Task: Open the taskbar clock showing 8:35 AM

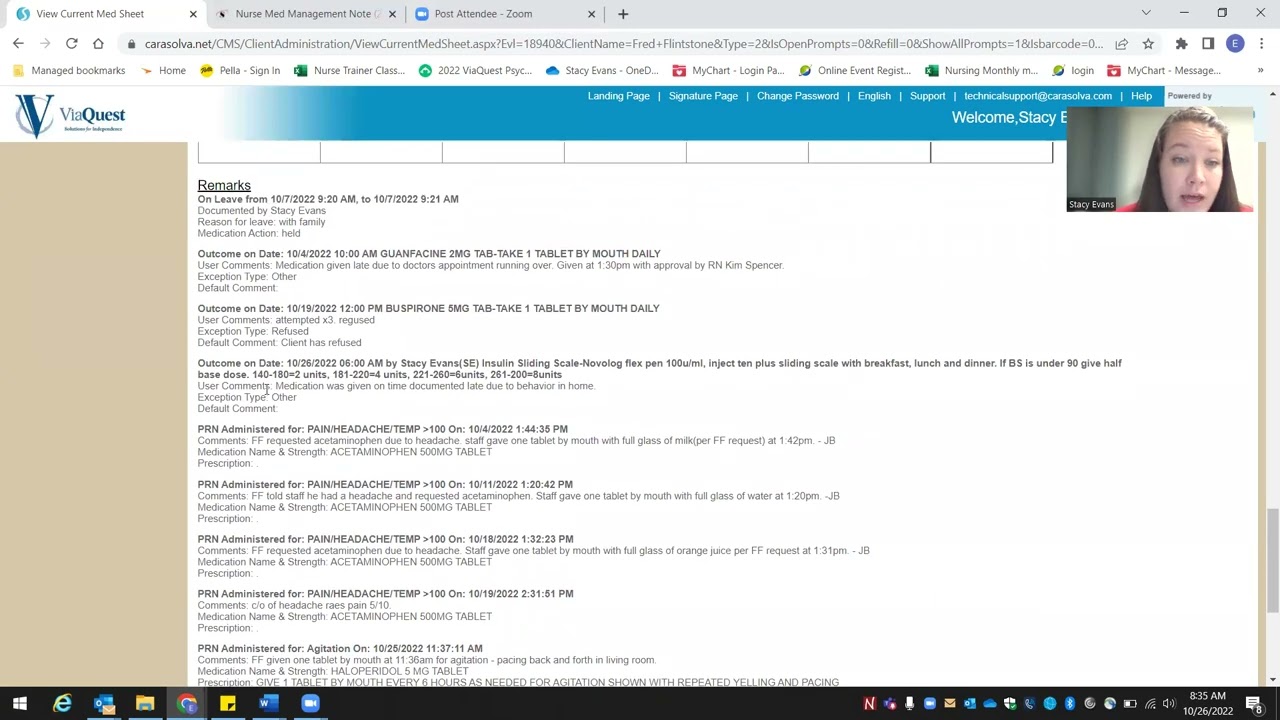Action: [1207, 704]
